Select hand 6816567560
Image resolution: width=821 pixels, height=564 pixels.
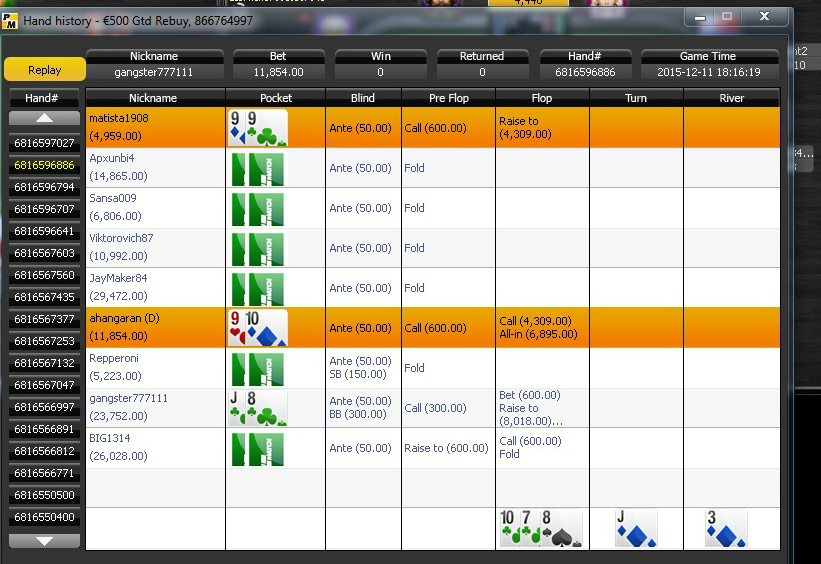click(x=45, y=275)
